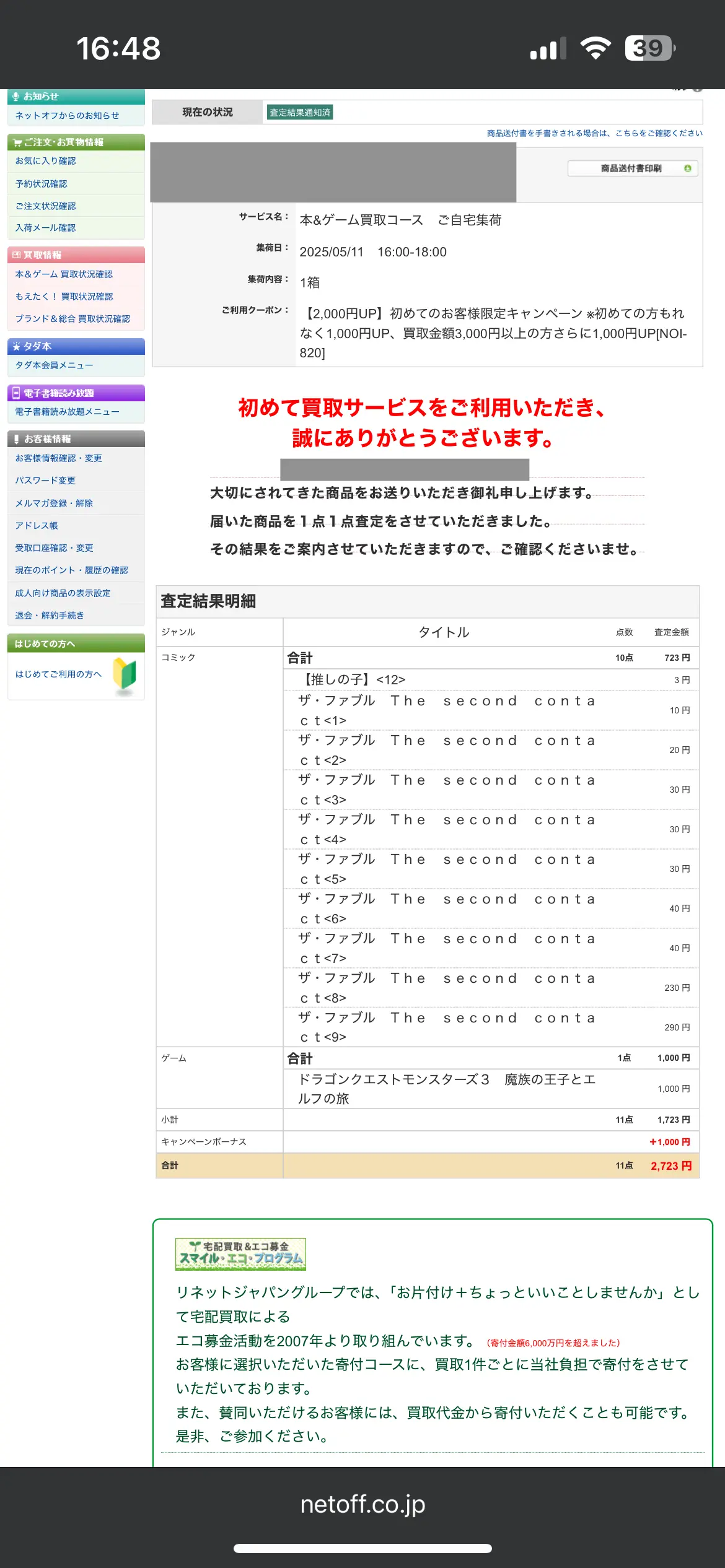Open 成人向け商品の表示設定 link
The image size is (725, 1568).
click(63, 593)
